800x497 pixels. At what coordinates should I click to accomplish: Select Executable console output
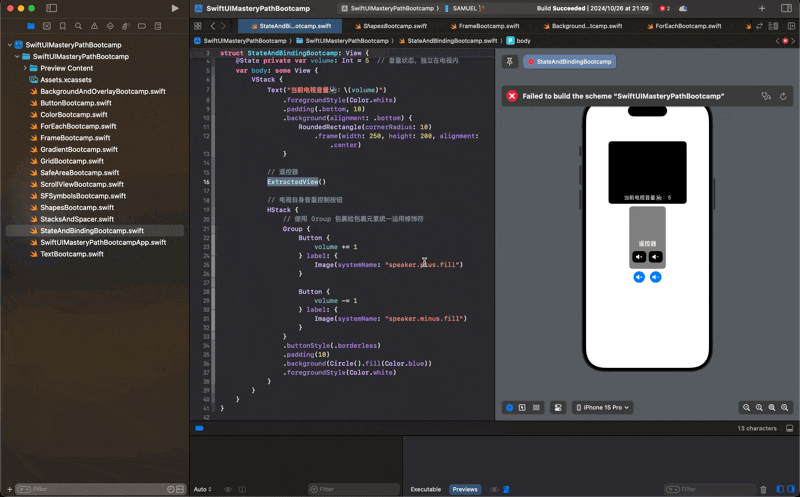click(x=426, y=489)
